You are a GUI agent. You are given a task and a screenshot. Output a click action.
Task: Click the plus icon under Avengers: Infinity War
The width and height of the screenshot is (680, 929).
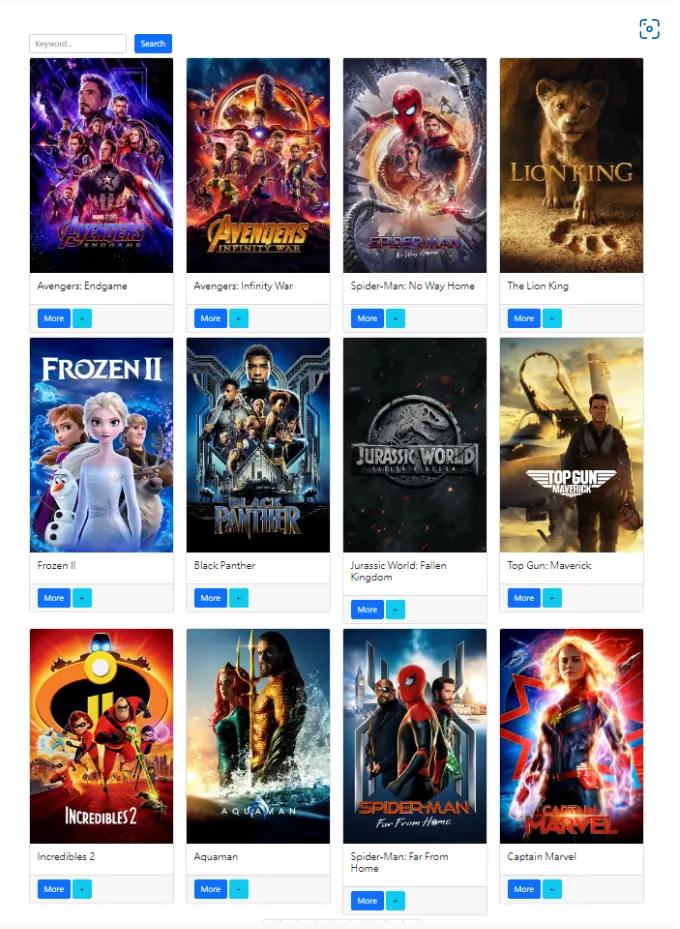[x=239, y=318]
